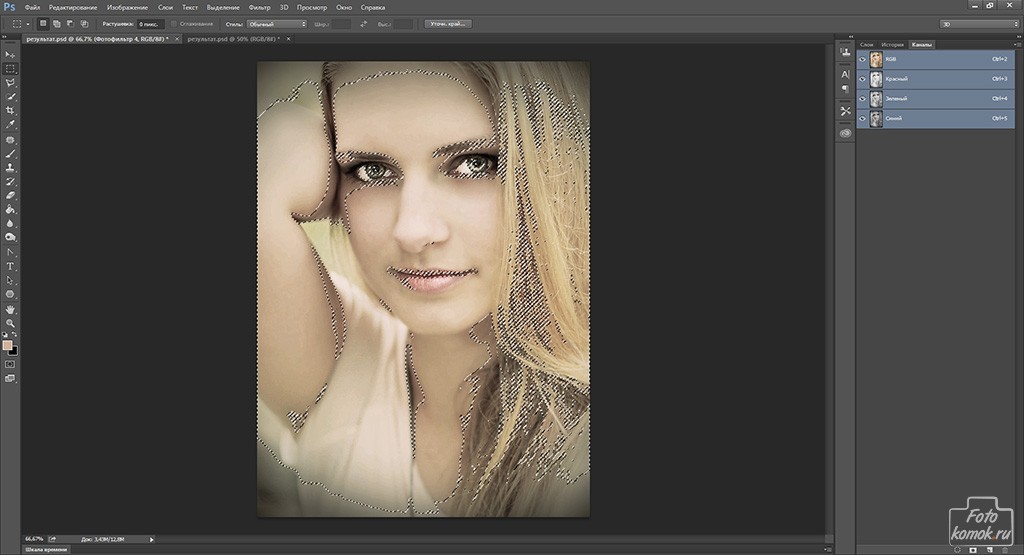Select the Lasso tool
1024x555 pixels.
point(10,83)
